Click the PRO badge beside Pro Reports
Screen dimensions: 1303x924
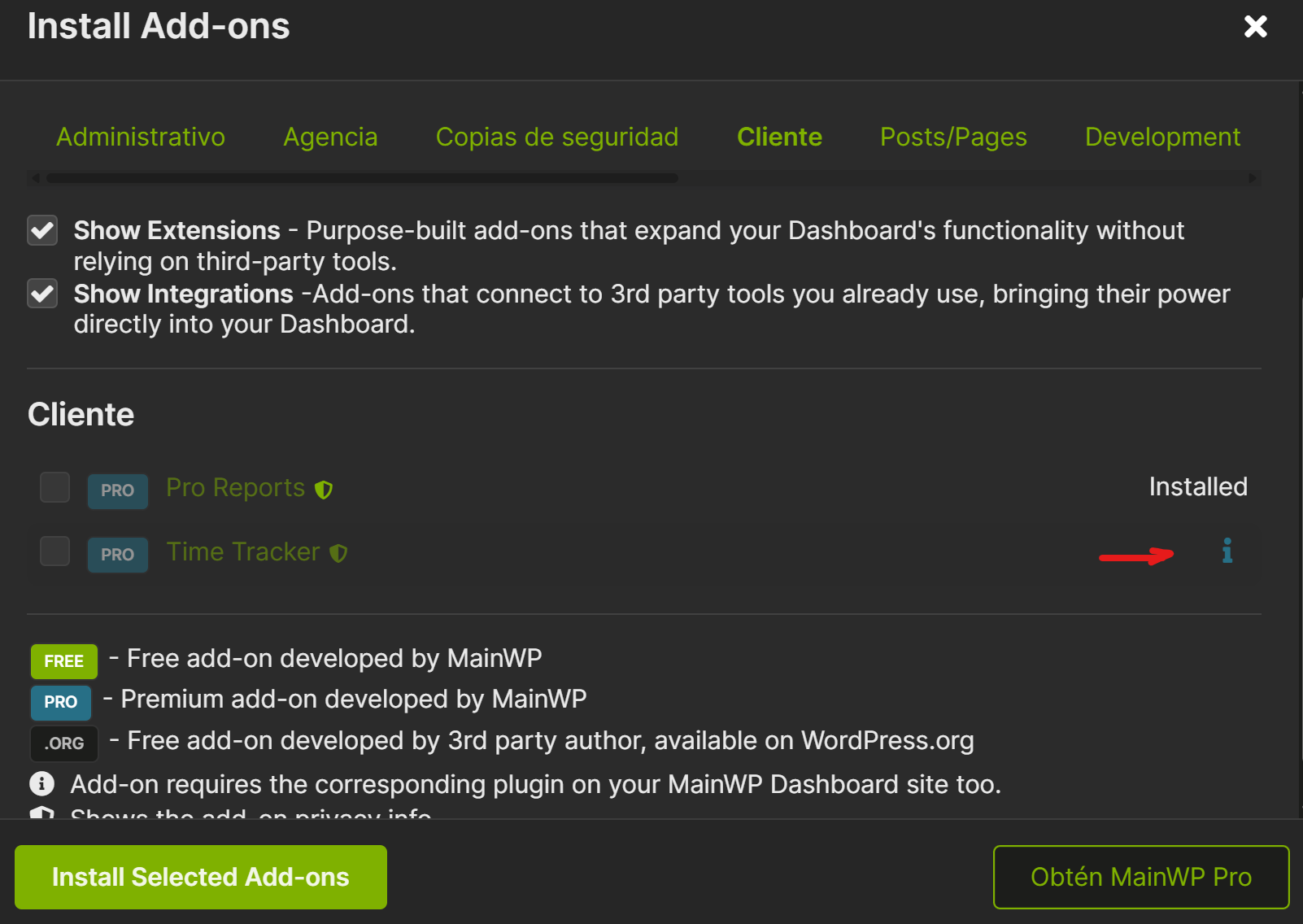click(x=118, y=490)
